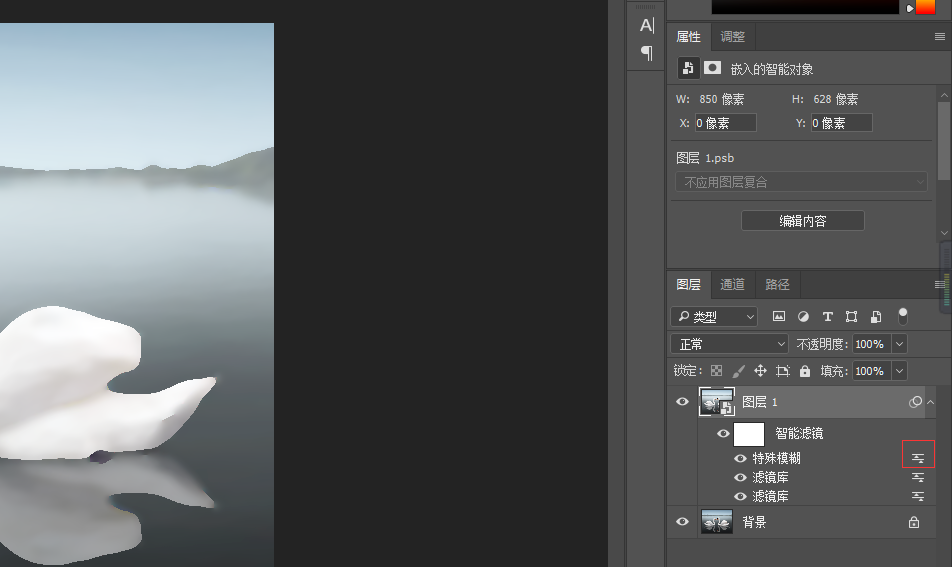Filter layers by shape layers icon
Screen dimensions: 952x567
(x=851, y=316)
